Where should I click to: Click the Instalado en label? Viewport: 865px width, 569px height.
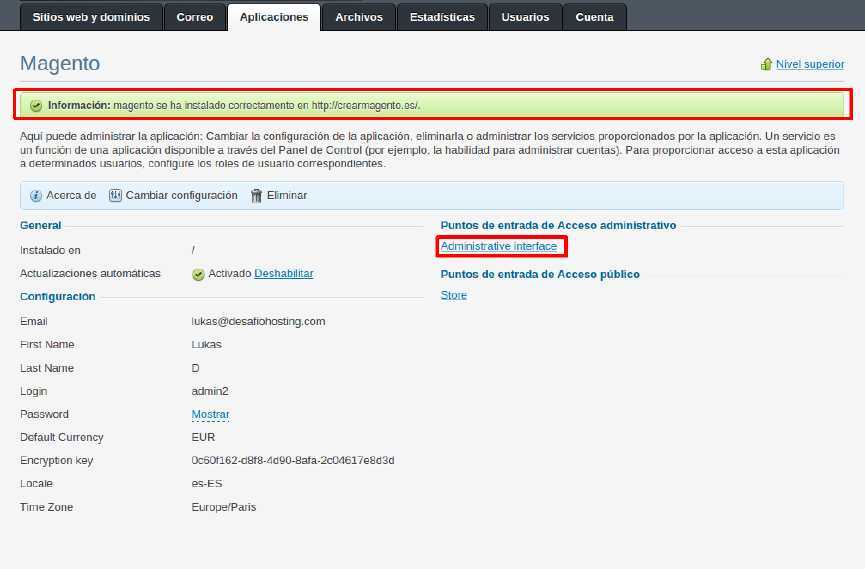[50, 250]
